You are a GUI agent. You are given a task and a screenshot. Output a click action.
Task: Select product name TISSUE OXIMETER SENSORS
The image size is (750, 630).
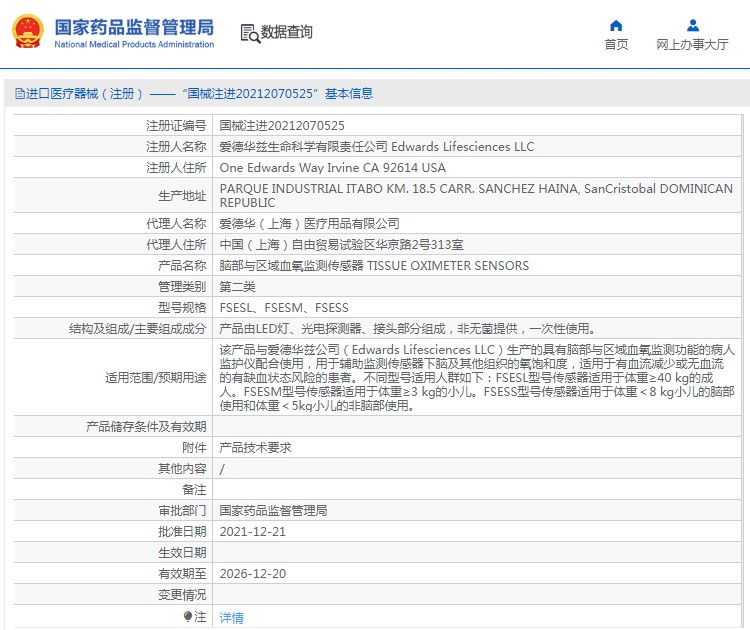pyautogui.click(x=374, y=265)
